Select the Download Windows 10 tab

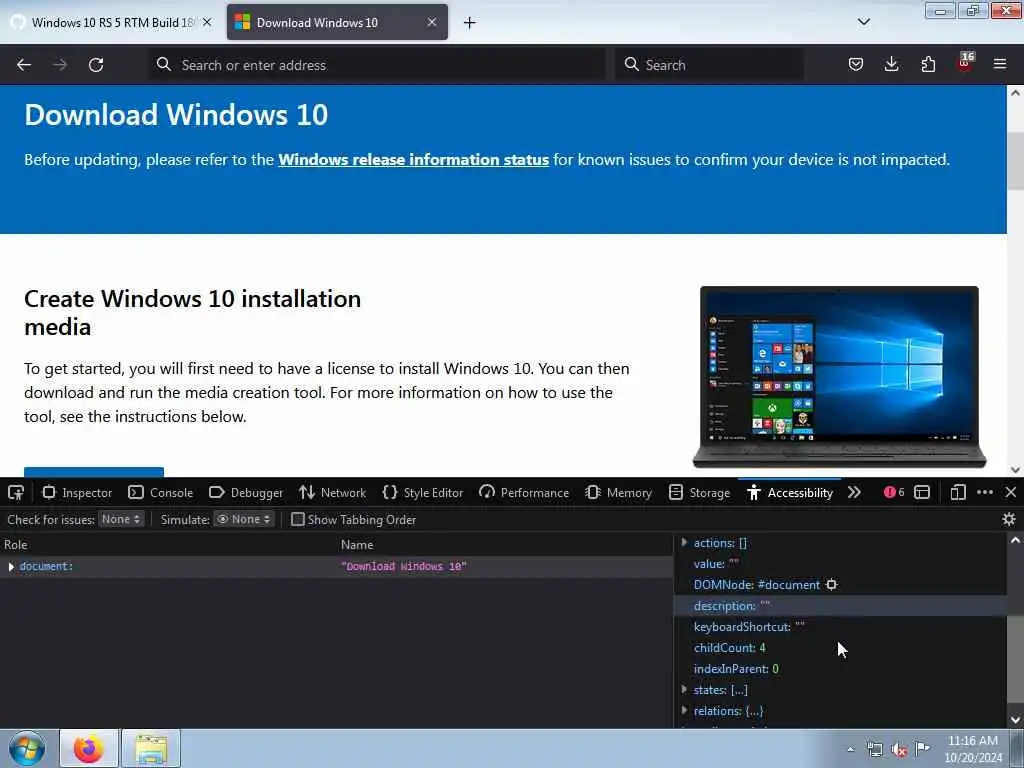tap(337, 22)
